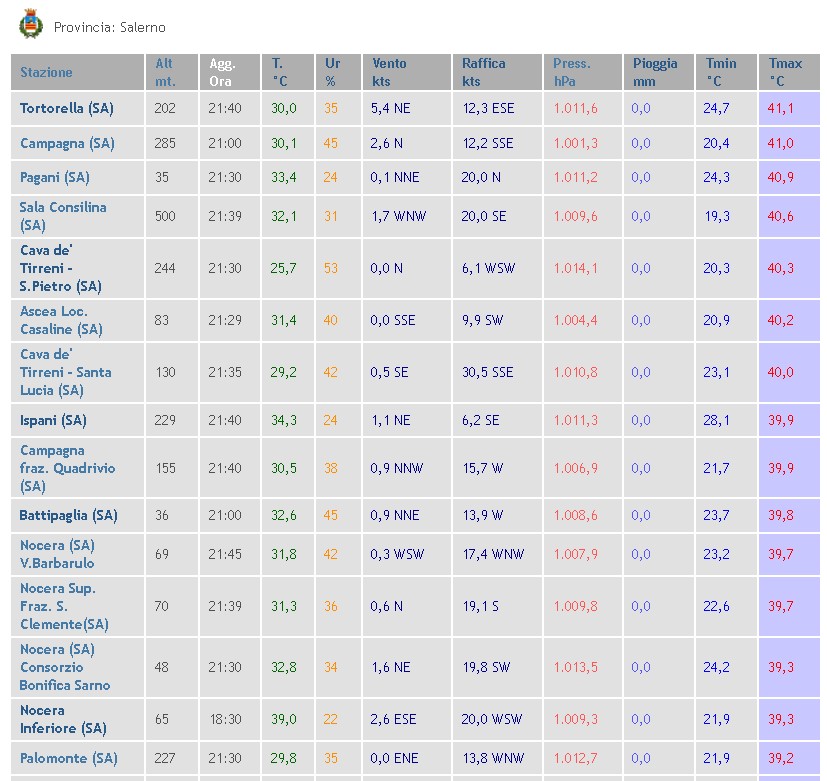Open the Tortorella (SA) station page
The image size is (827, 781).
(66, 109)
